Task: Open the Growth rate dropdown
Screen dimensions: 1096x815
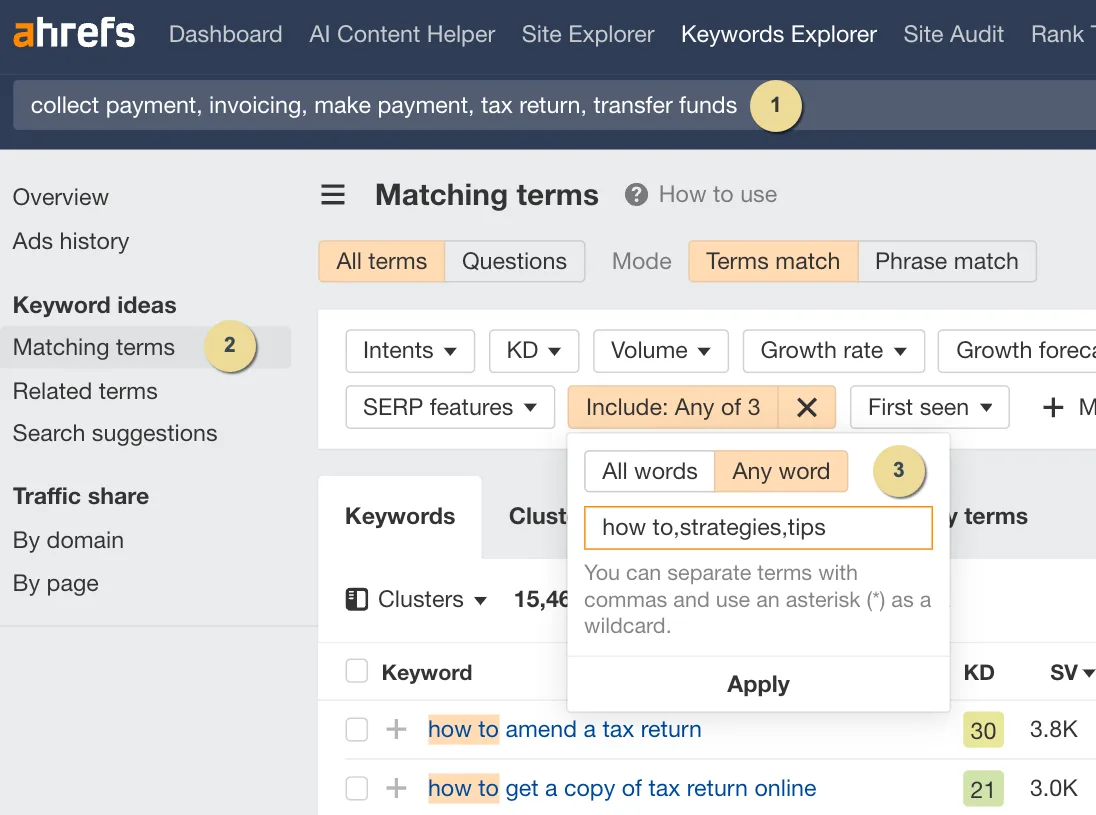Action: point(833,350)
